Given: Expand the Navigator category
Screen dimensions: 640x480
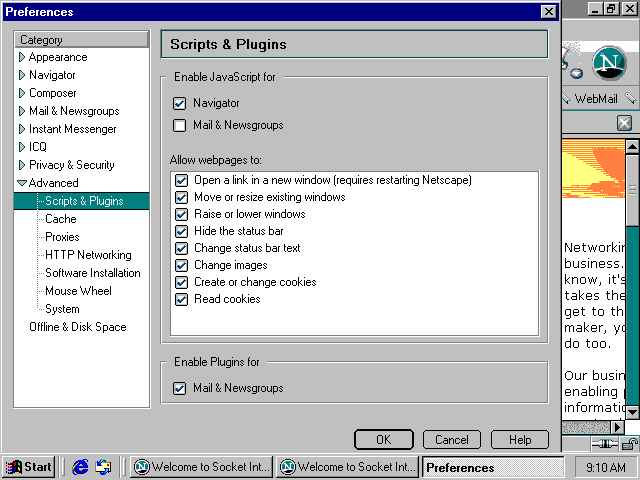Looking at the screenshot, I should pos(22,75).
